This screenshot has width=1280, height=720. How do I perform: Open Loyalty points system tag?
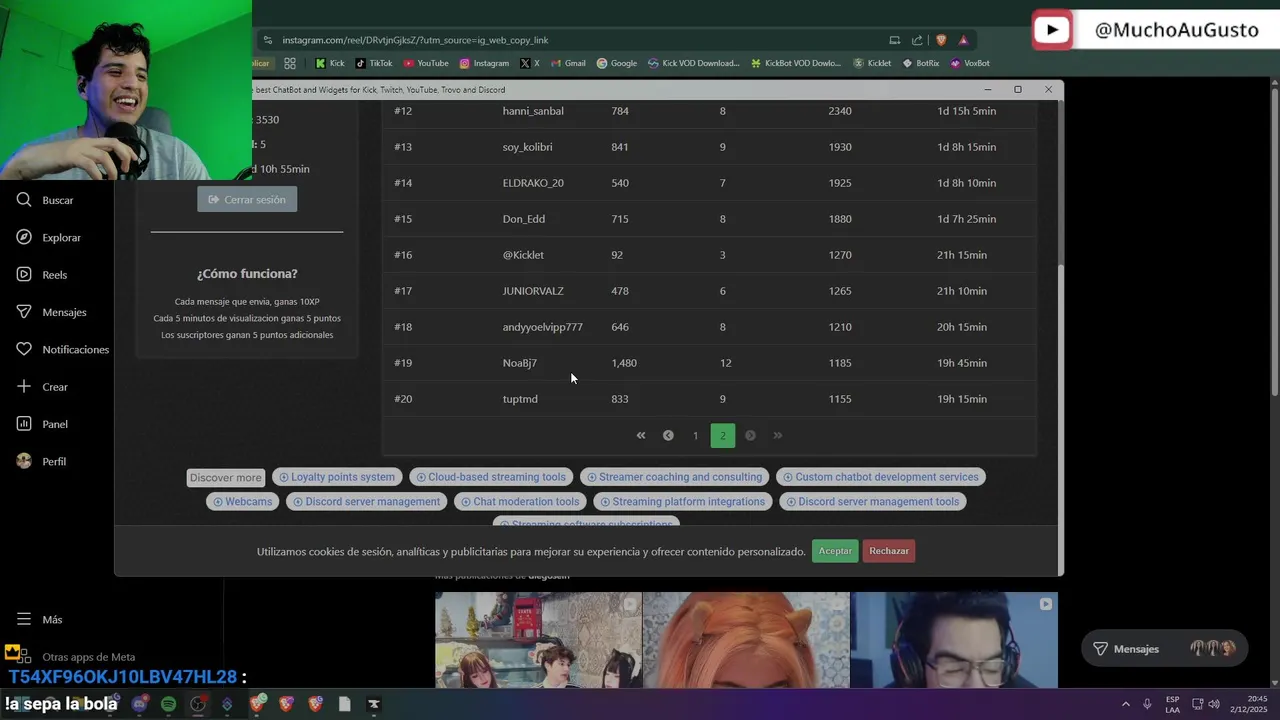click(x=337, y=477)
